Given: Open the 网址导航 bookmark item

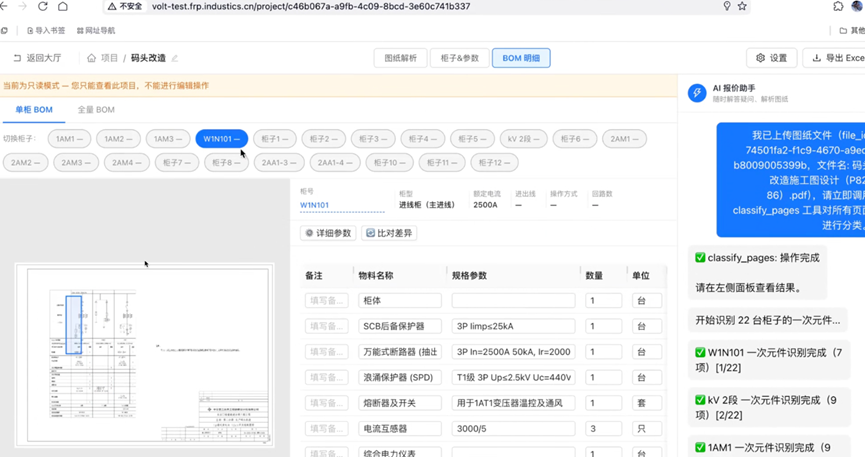Looking at the screenshot, I should (96, 30).
